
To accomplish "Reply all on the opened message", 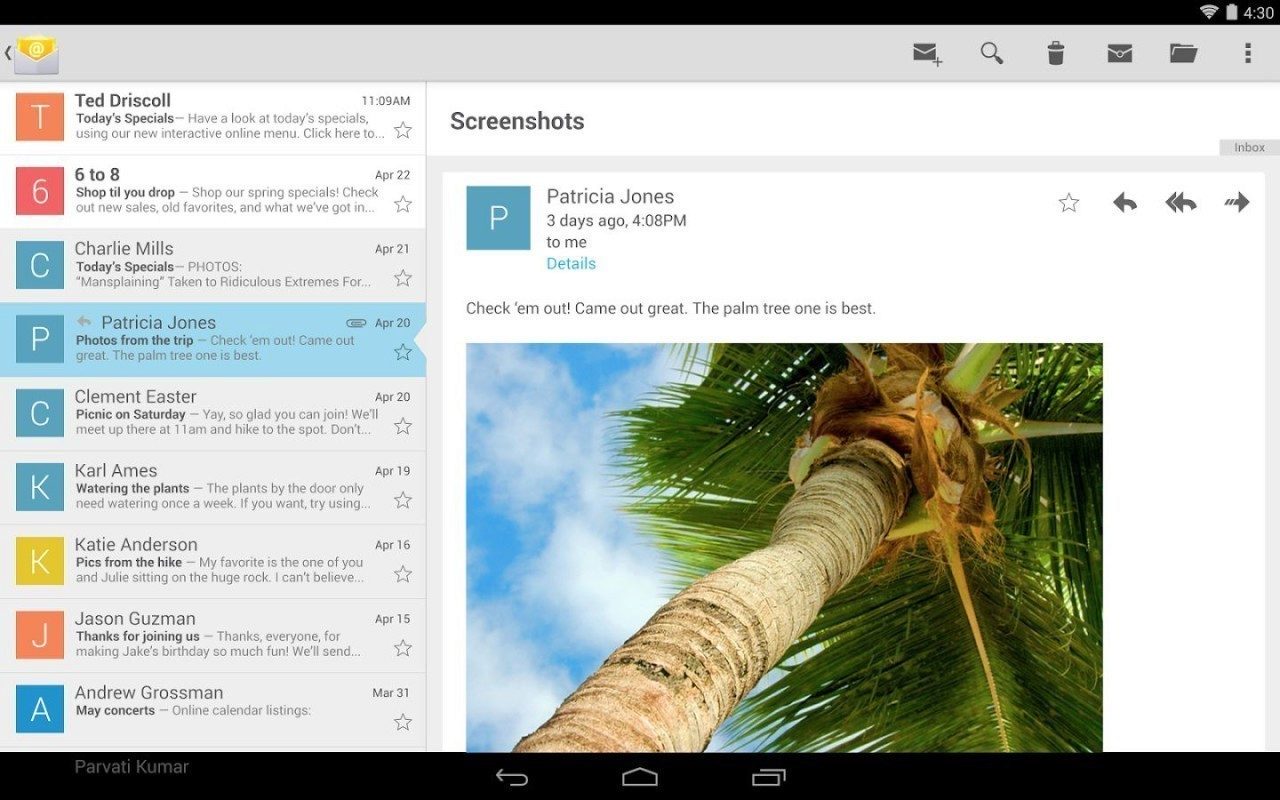I will 1181,203.
